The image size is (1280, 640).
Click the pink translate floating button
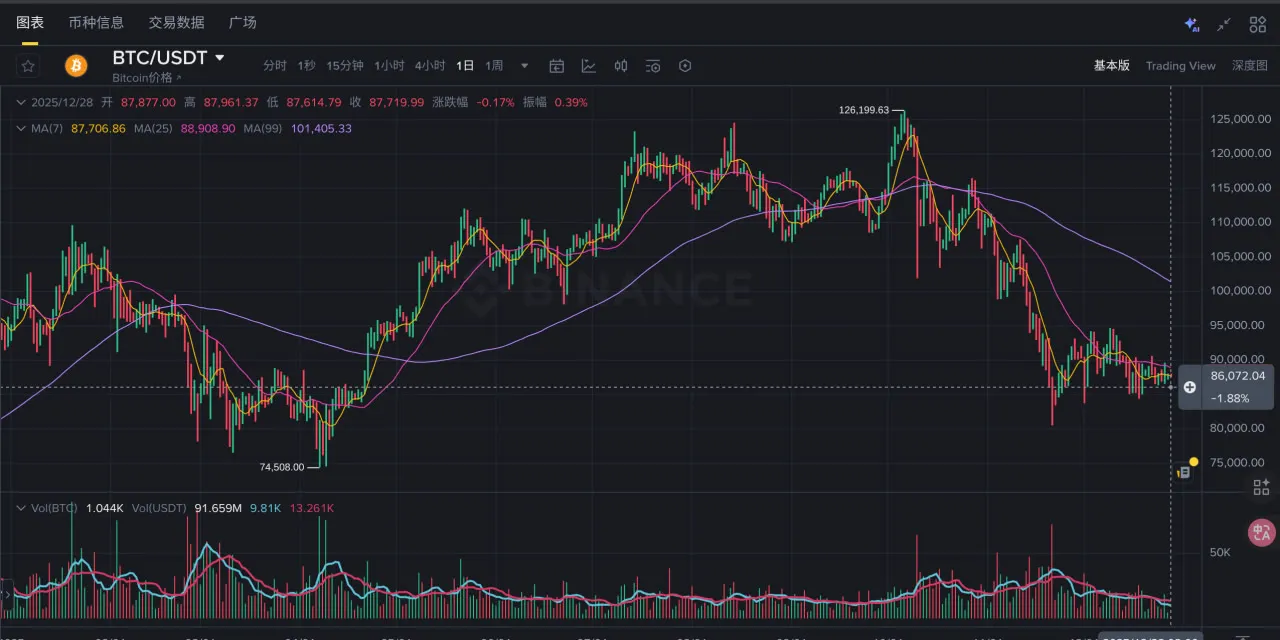click(x=1261, y=533)
